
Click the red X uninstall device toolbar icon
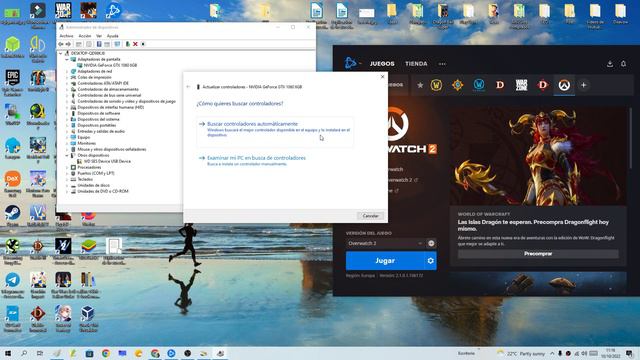[x=135, y=44]
